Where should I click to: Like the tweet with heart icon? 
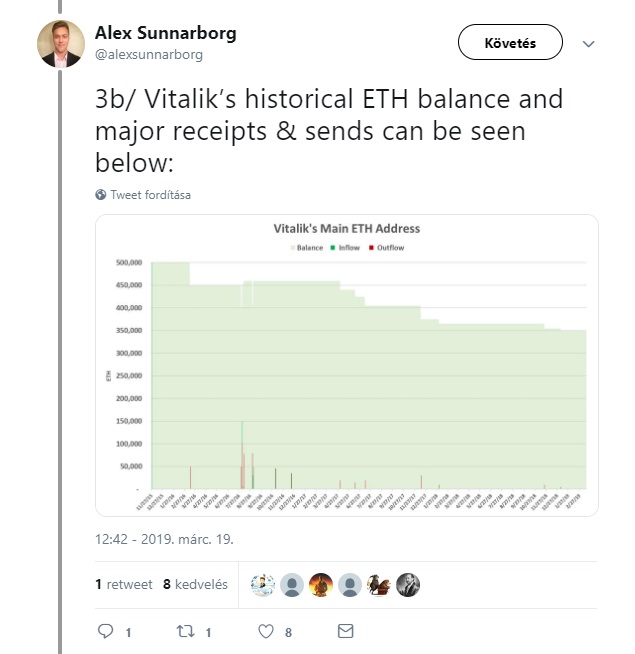[266, 631]
